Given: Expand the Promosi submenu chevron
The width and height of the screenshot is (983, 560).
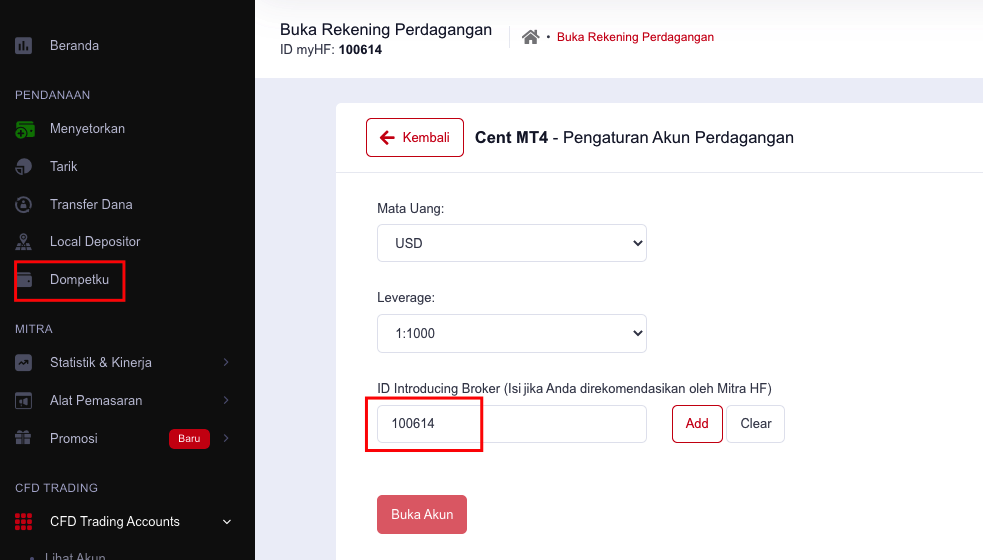Looking at the screenshot, I should [226, 439].
